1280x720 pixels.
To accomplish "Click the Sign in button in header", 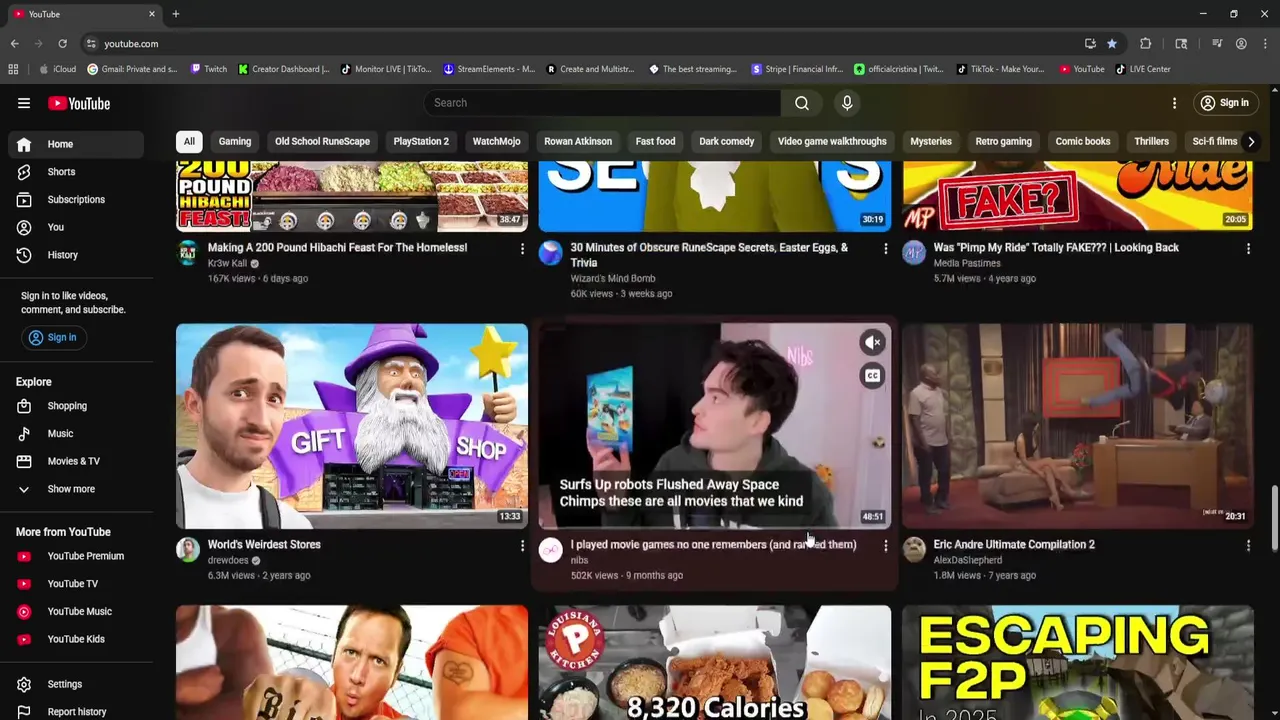I will pos(1224,103).
